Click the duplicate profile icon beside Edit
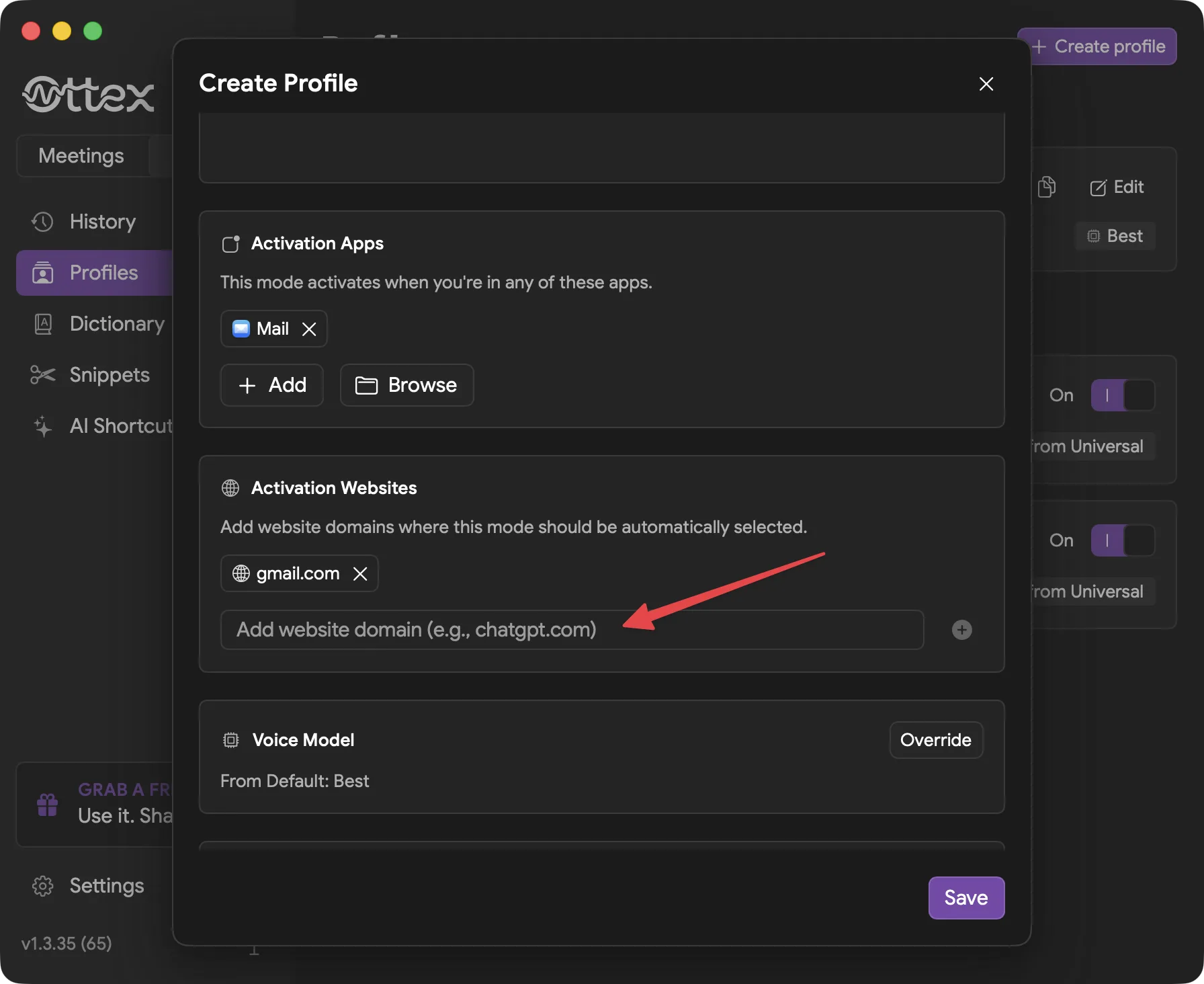The width and height of the screenshot is (1204, 984). [x=1047, y=187]
